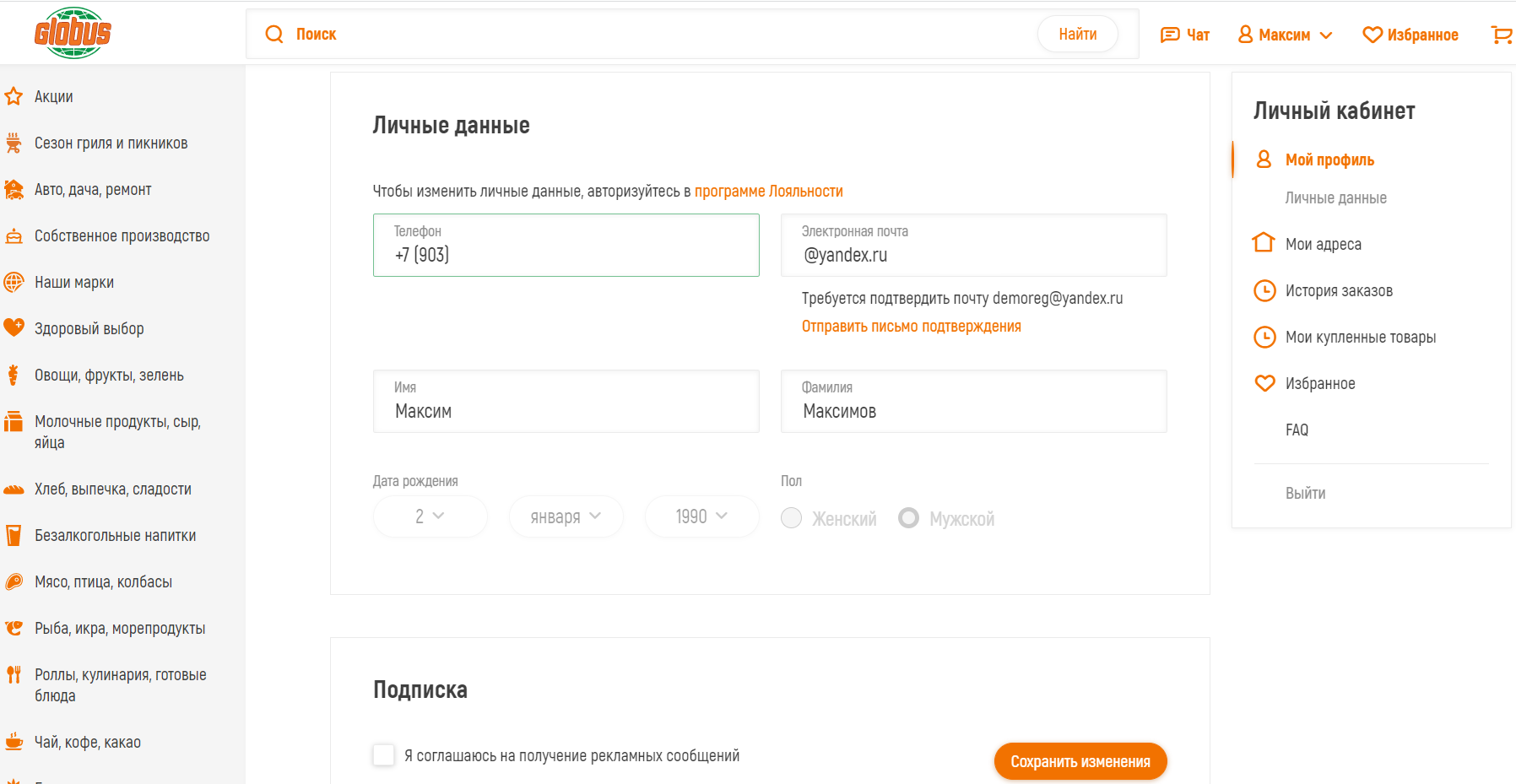Image resolution: width=1516 pixels, height=784 pixels.
Task: Click the heart icon in account sidebar
Action: [1264, 383]
